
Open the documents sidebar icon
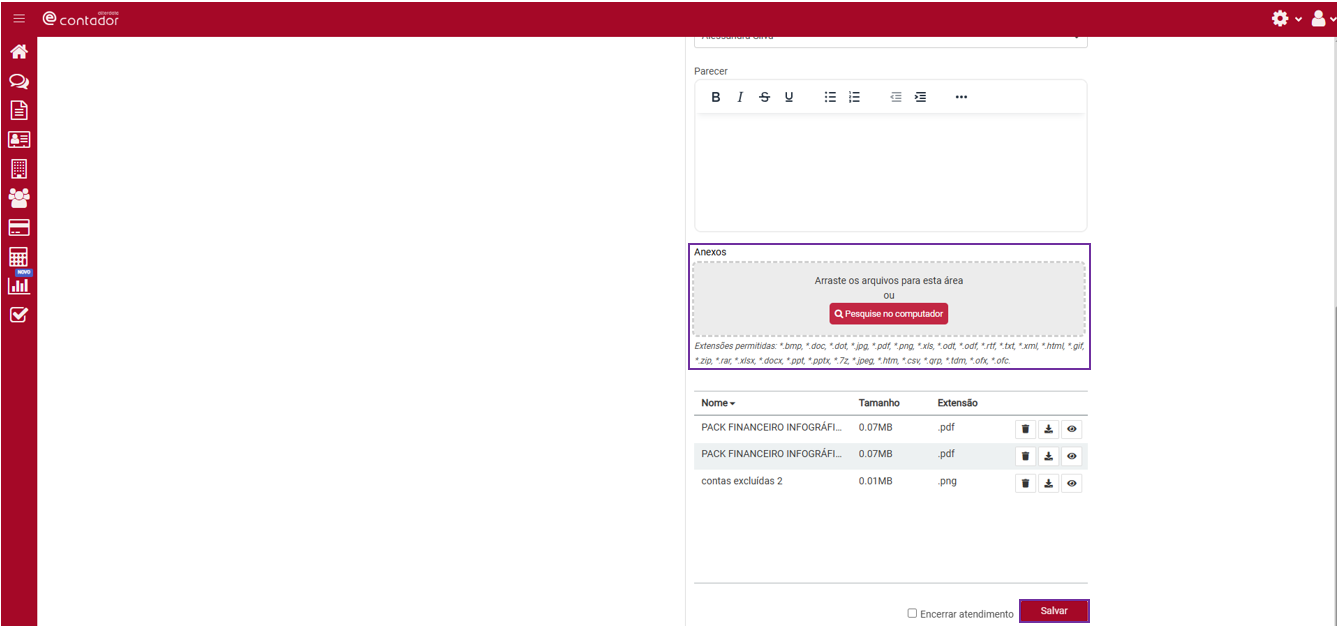tap(18, 110)
